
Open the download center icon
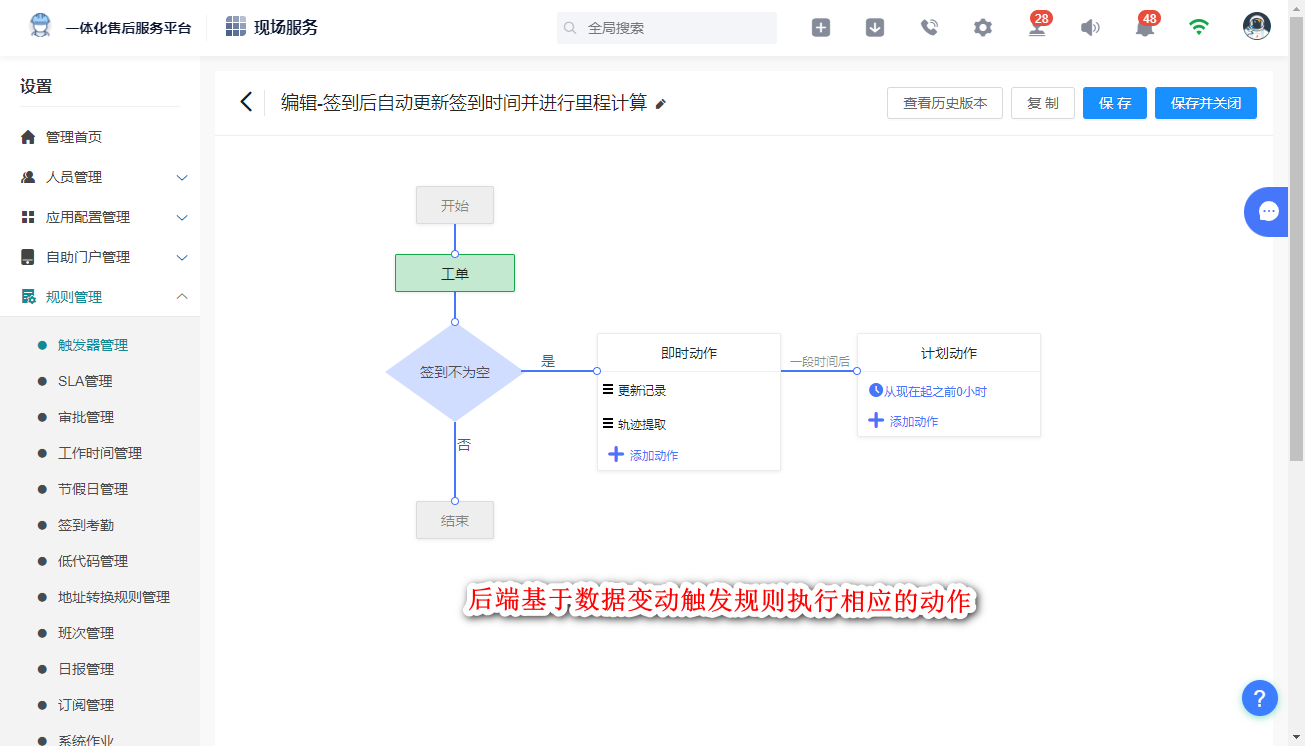click(x=874, y=28)
